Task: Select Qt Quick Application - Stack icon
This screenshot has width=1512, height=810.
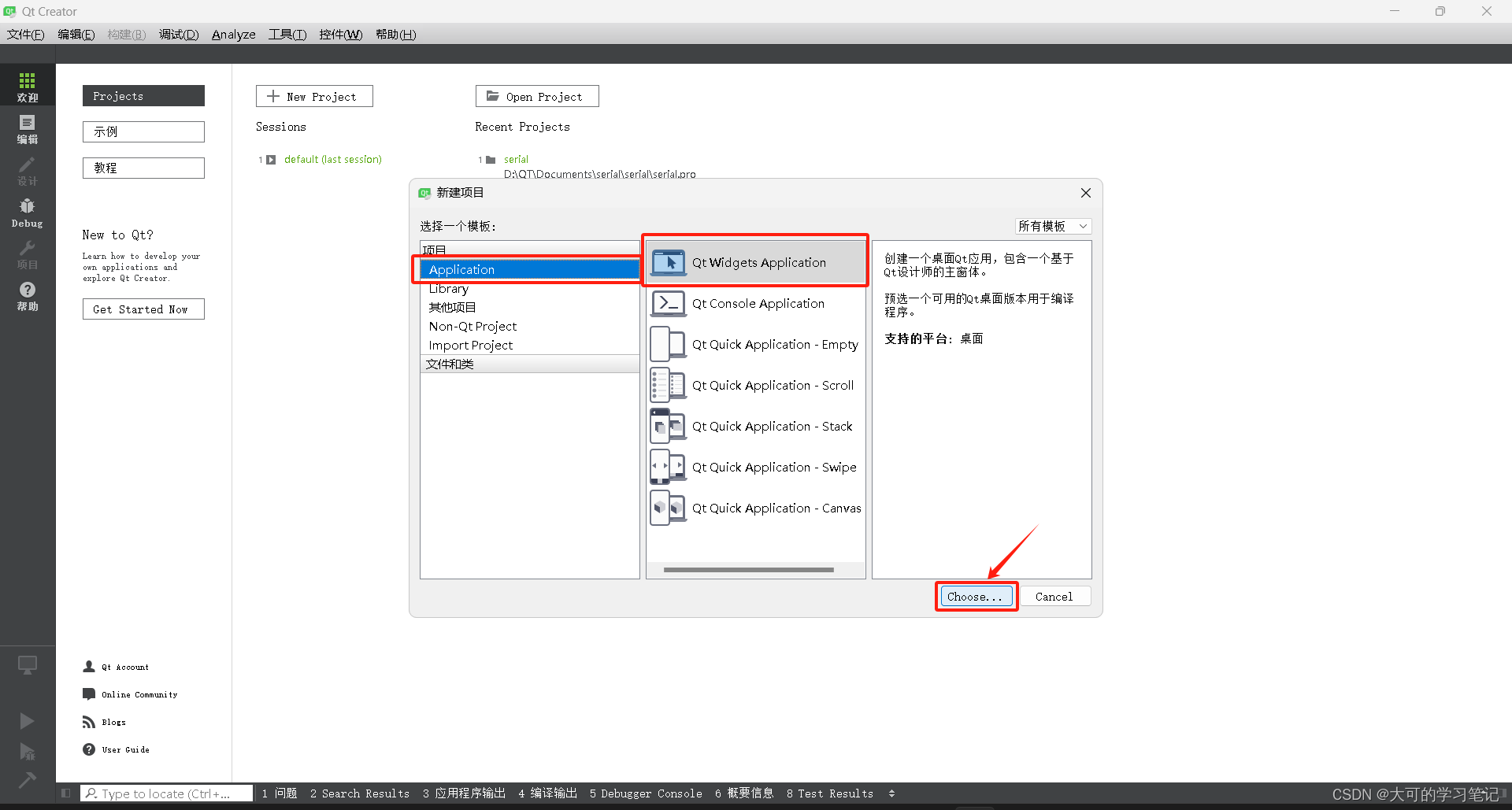Action: pos(669,426)
